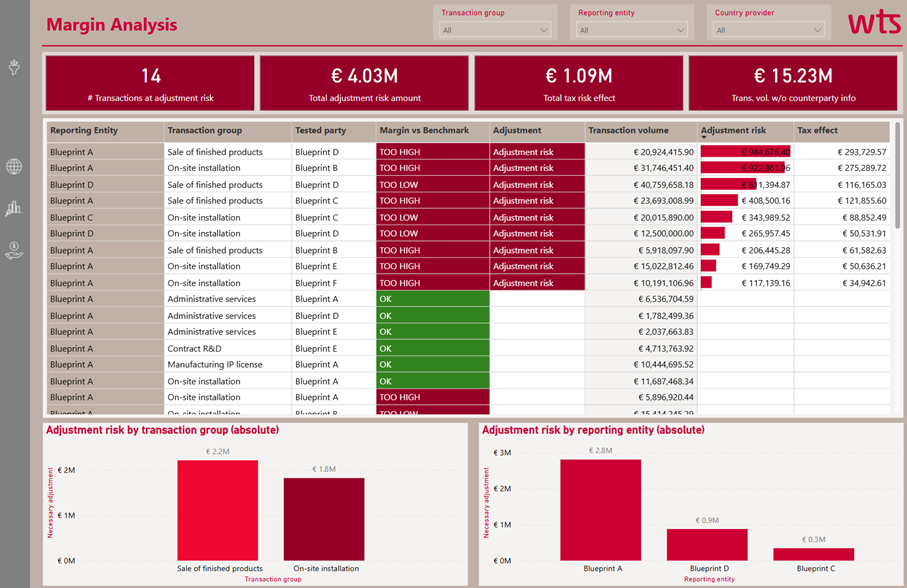The image size is (907, 588).
Task: Expand the Country provider dropdown
Action: [768, 30]
